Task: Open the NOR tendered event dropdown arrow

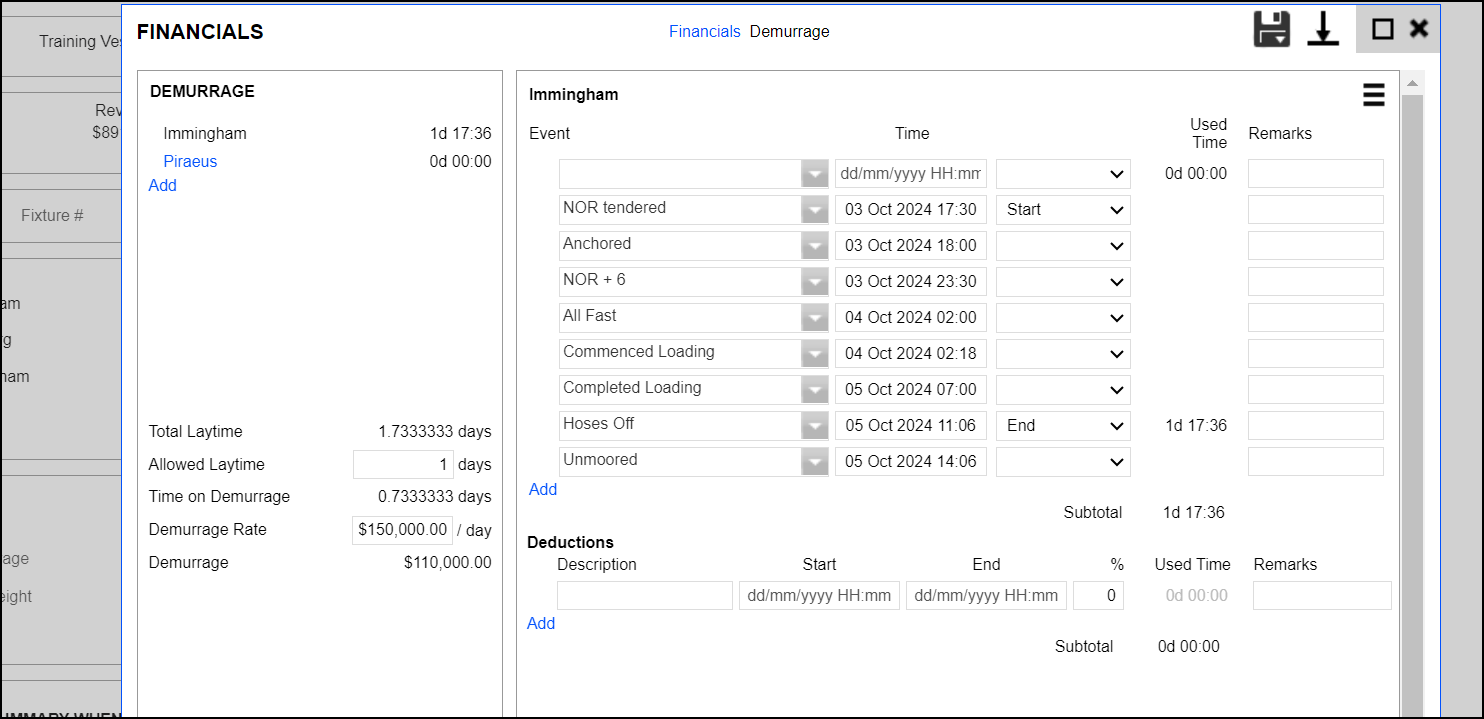Action: tap(815, 210)
